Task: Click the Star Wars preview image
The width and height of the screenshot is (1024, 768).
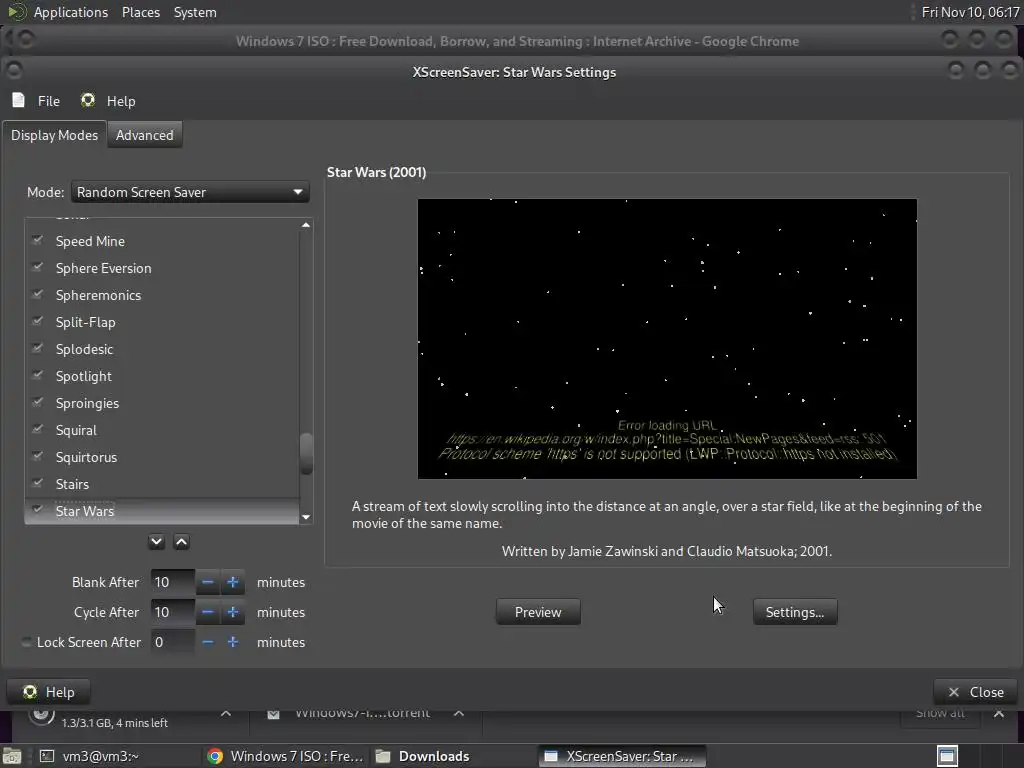Action: (667, 339)
